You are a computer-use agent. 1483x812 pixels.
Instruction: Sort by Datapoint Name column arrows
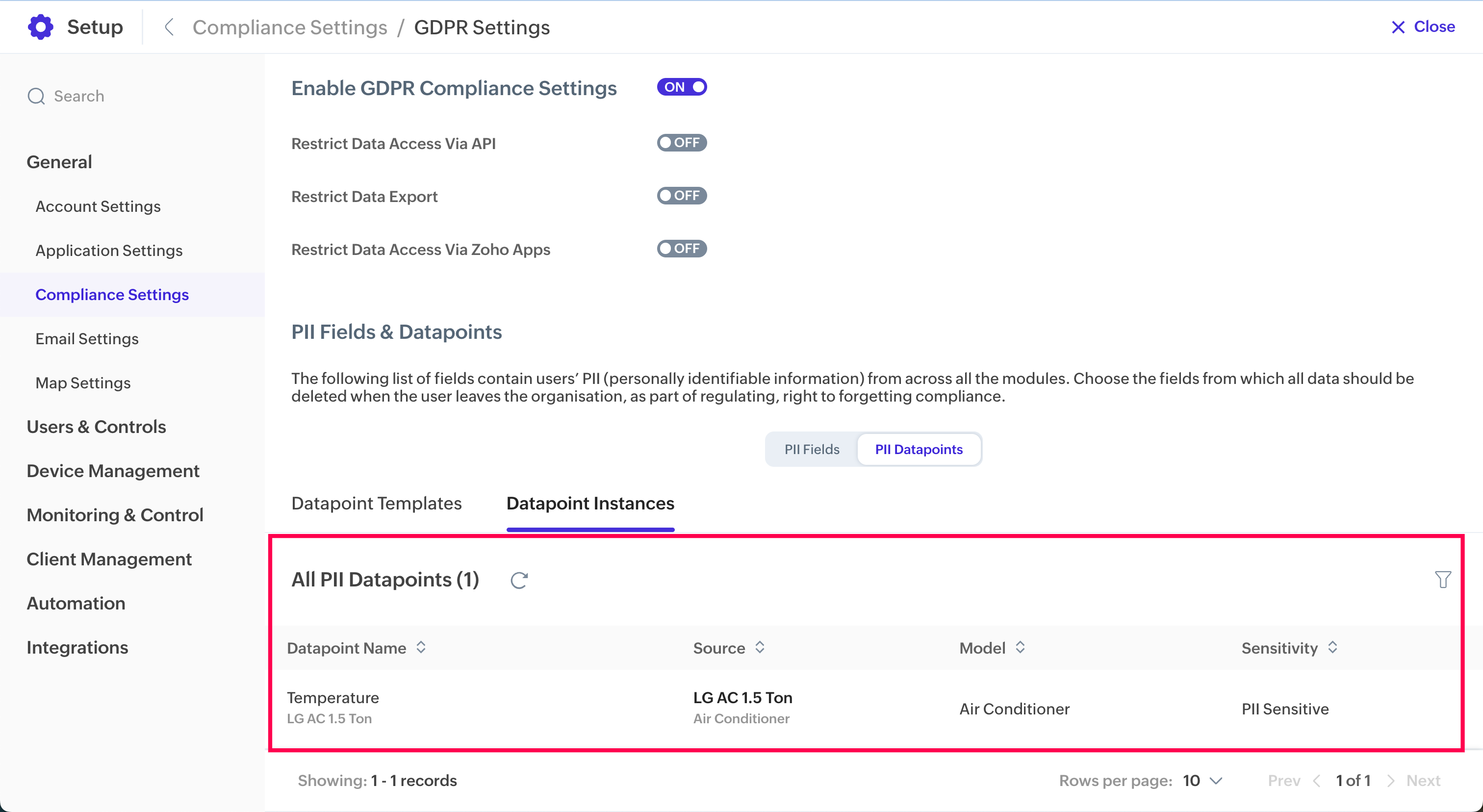(x=421, y=647)
